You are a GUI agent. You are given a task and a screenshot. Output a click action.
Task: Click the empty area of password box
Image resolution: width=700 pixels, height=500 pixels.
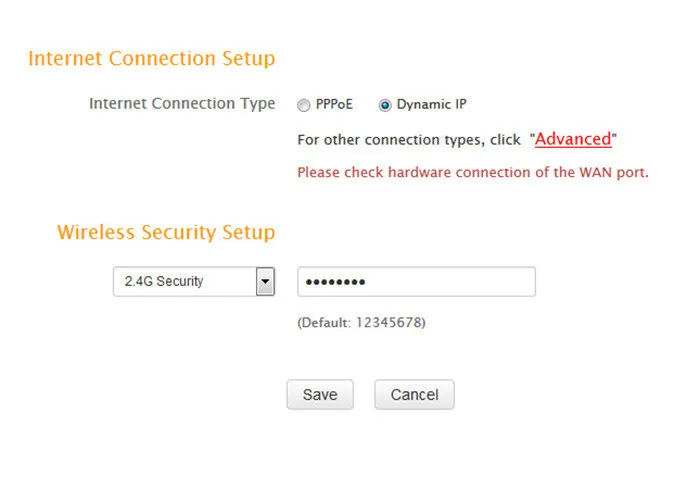click(x=451, y=282)
